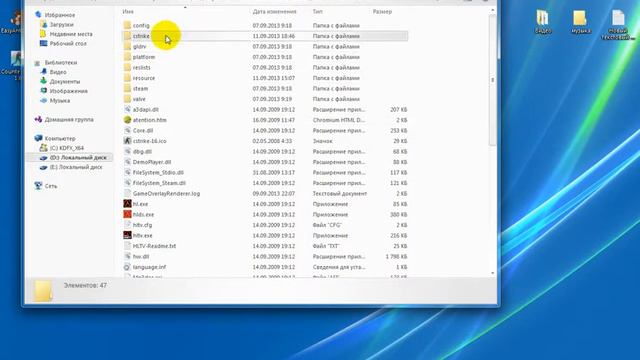Open the Музыка desktop folder icon
Image resolution: width=640 pixels, height=360 pixels.
[580, 18]
